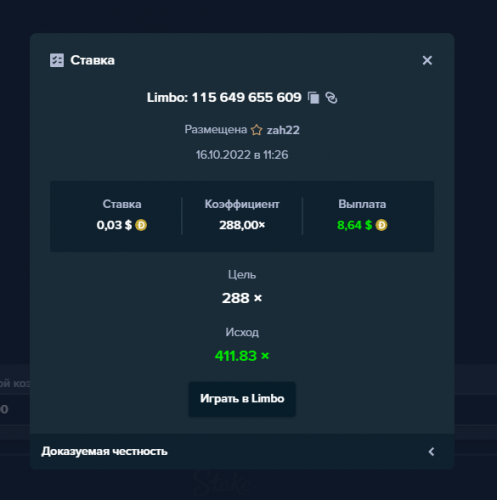Click the Ставка betslip icon in header
This screenshot has height=500, width=497.
(x=57, y=60)
